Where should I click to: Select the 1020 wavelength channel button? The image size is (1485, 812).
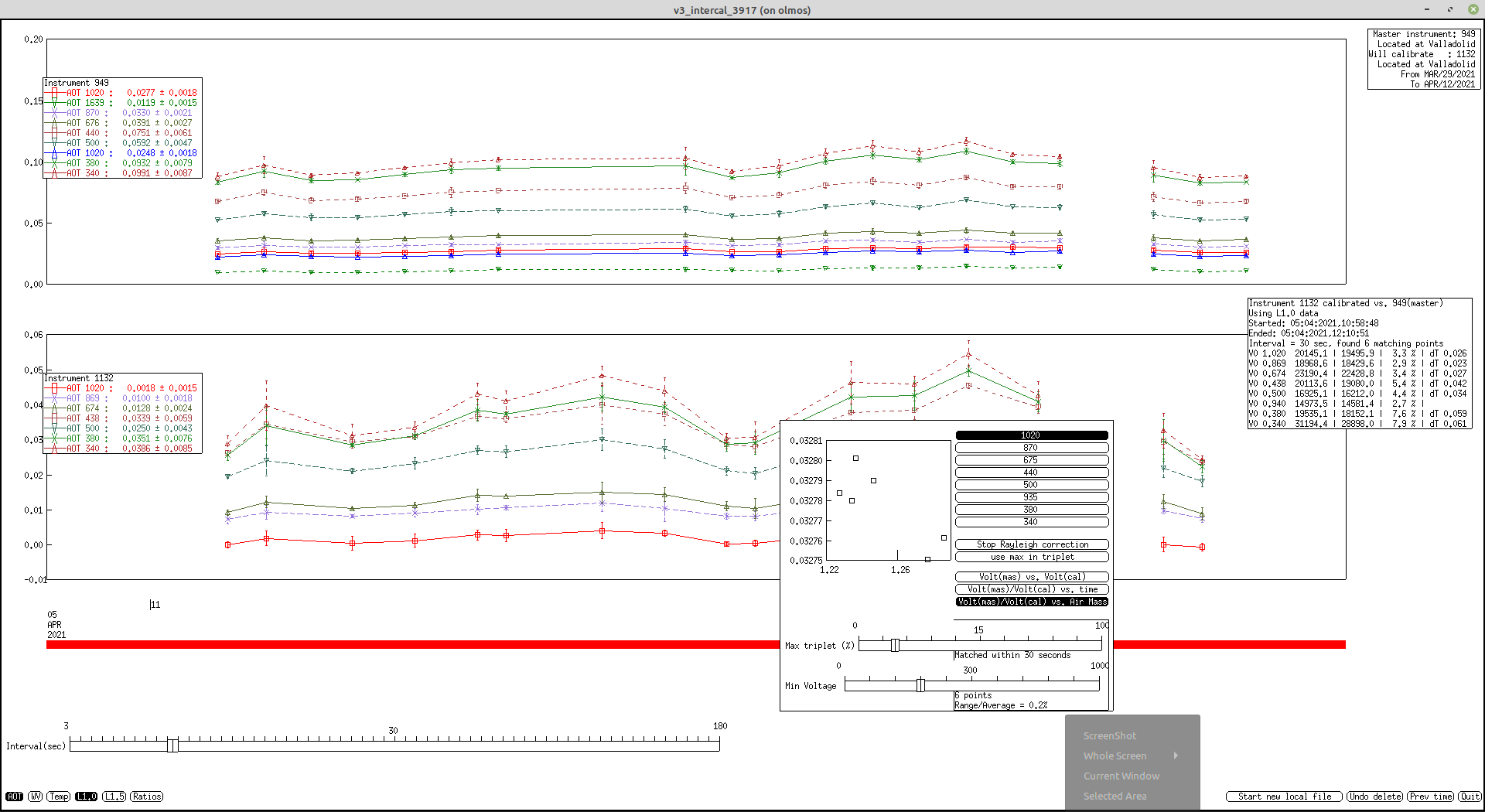coord(1032,435)
